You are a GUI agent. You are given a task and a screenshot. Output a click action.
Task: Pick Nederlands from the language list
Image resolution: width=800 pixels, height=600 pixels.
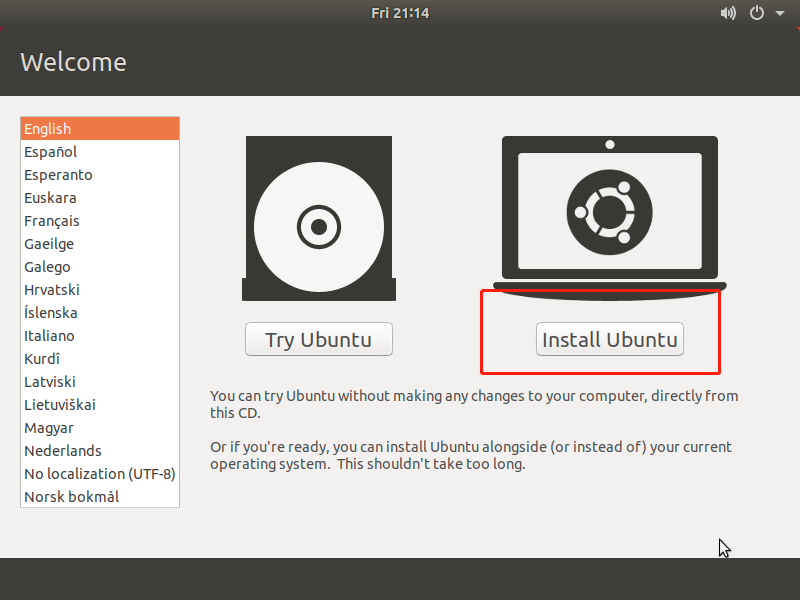100,451
